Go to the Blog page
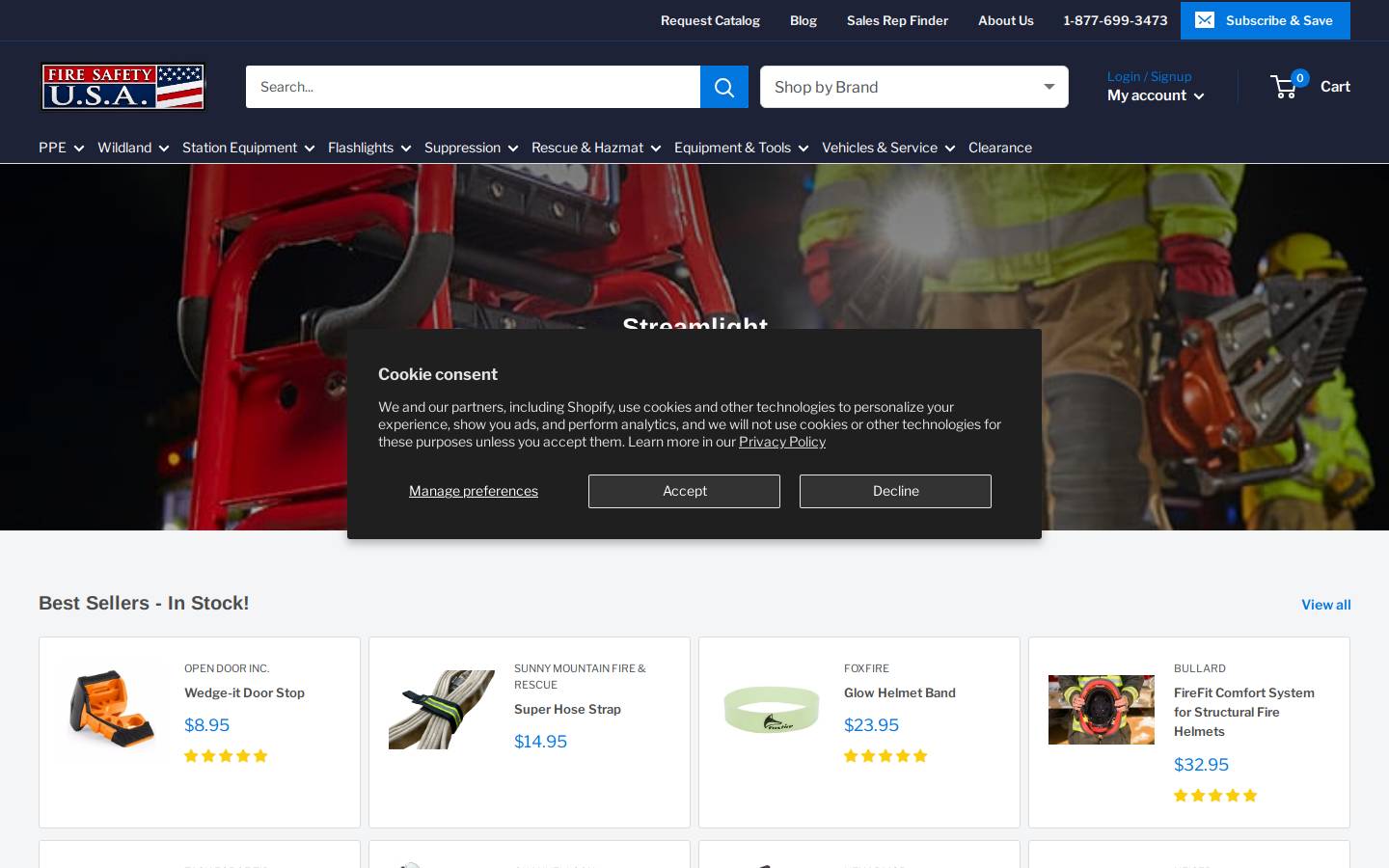Image resolution: width=1389 pixels, height=868 pixels. tap(803, 20)
